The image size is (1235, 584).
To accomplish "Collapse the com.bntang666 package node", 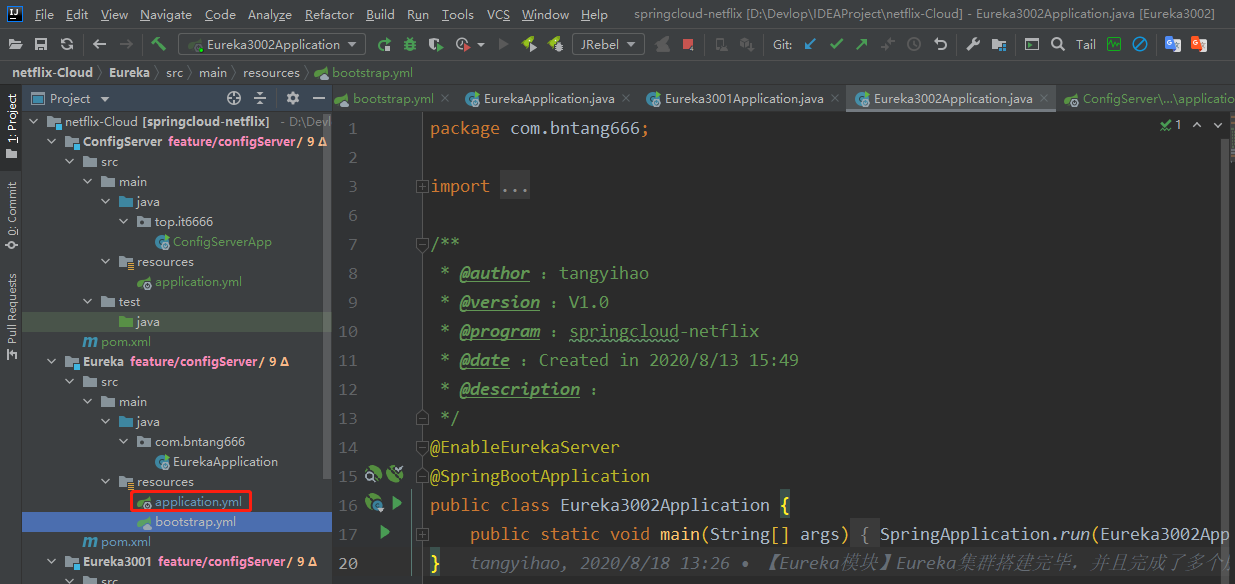I will (123, 441).
